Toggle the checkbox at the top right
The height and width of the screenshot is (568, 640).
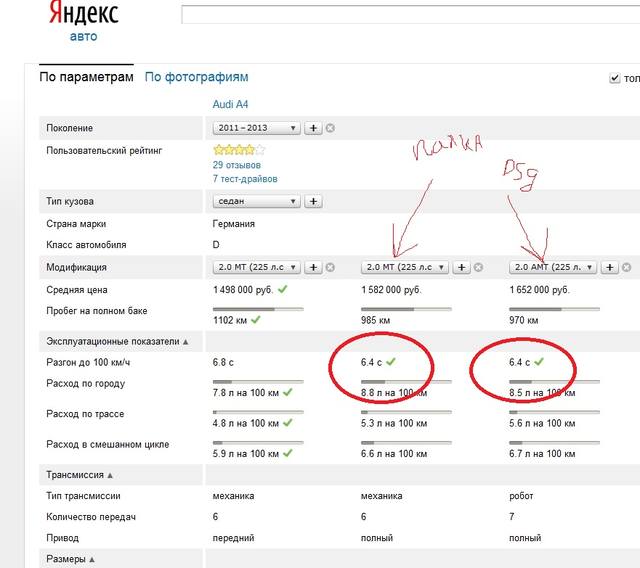[x=614, y=78]
